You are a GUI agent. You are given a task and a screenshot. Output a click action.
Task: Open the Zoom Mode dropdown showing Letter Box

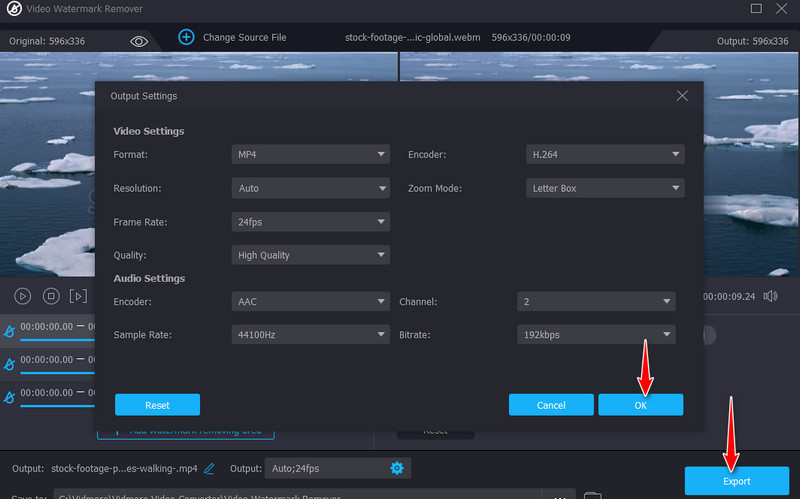[x=604, y=188]
